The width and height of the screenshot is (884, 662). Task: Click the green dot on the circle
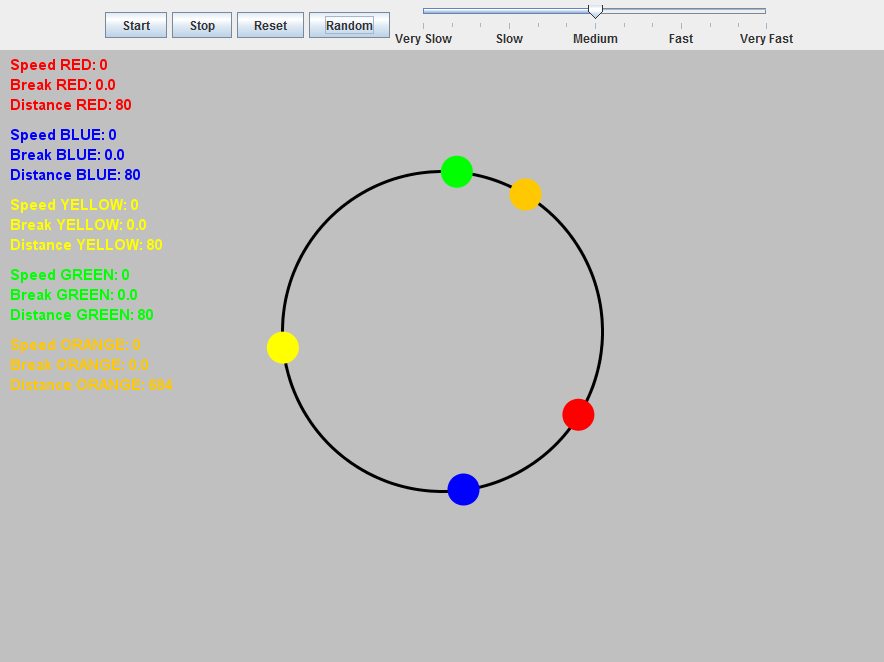457,171
